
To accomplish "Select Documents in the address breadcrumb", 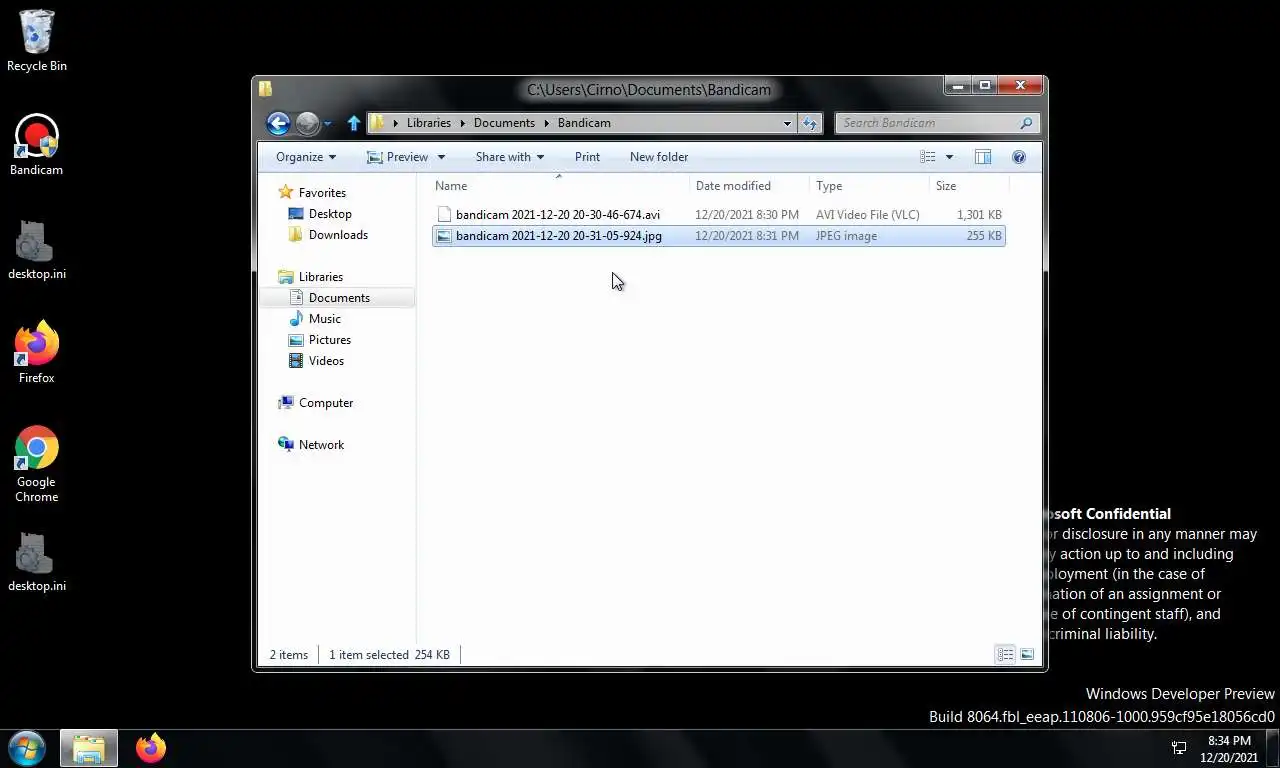I will [x=504, y=123].
